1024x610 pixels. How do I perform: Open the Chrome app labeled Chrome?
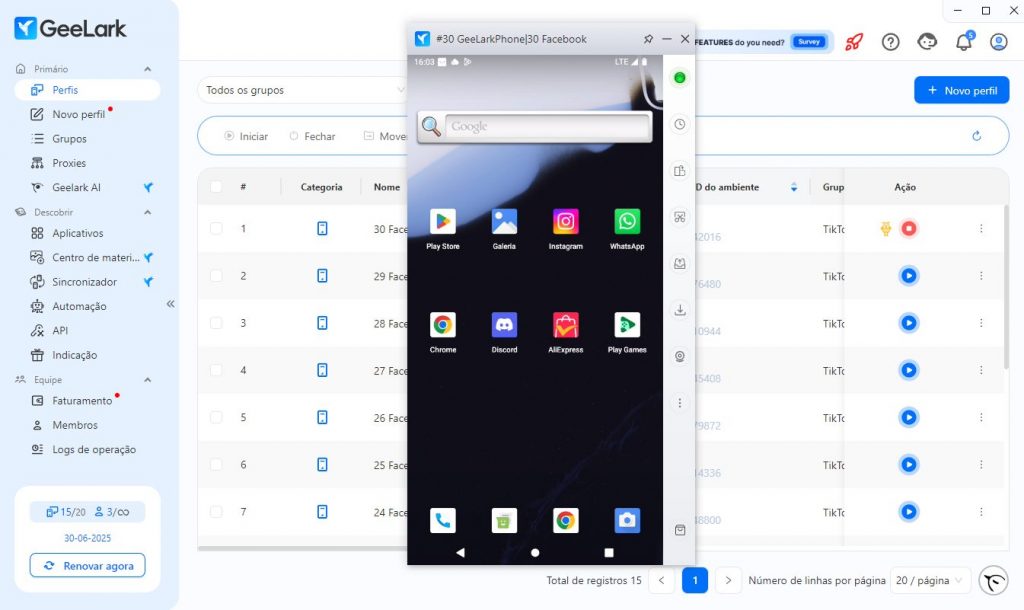click(443, 325)
